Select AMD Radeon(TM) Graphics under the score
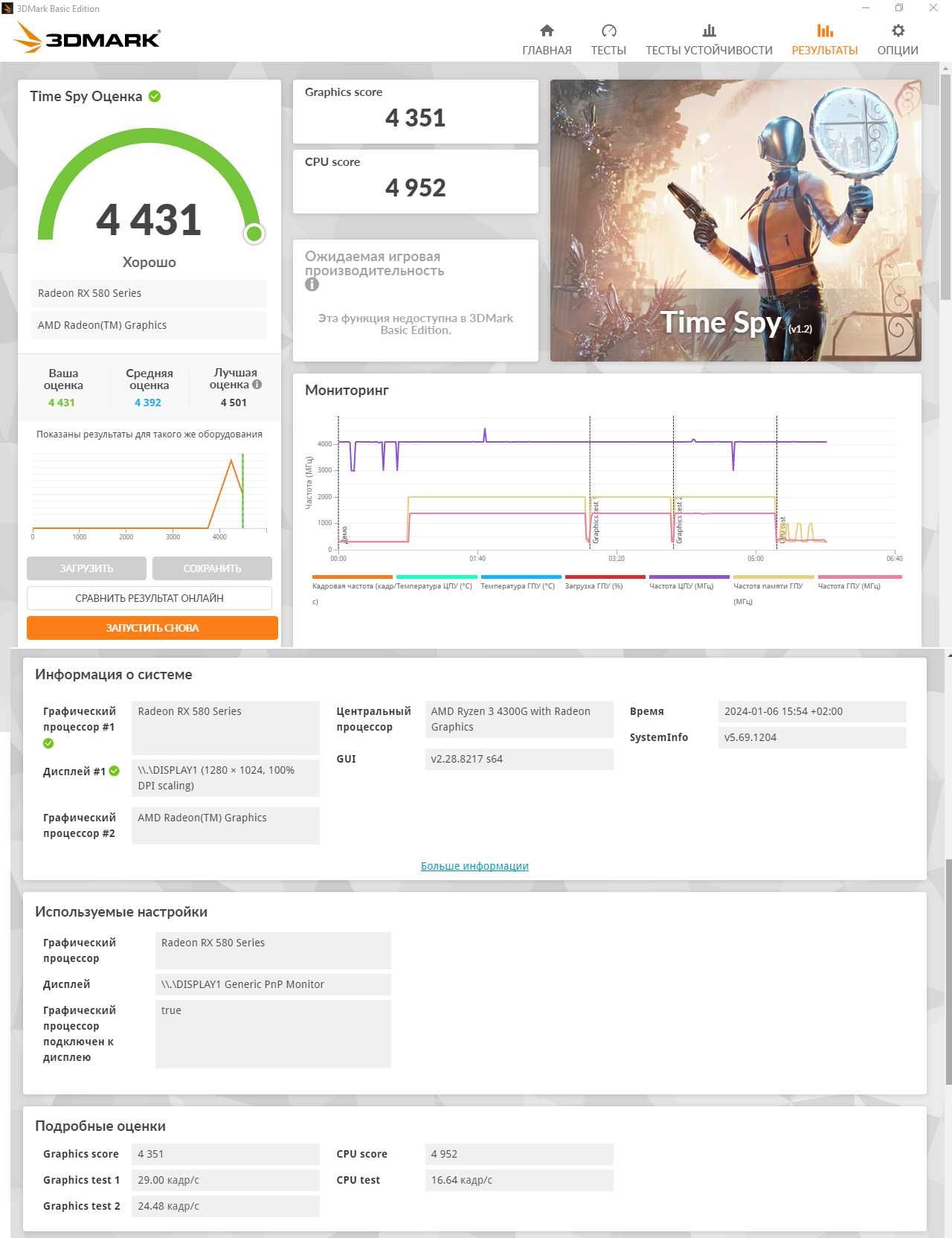This screenshot has height=1238, width=952. tap(149, 325)
